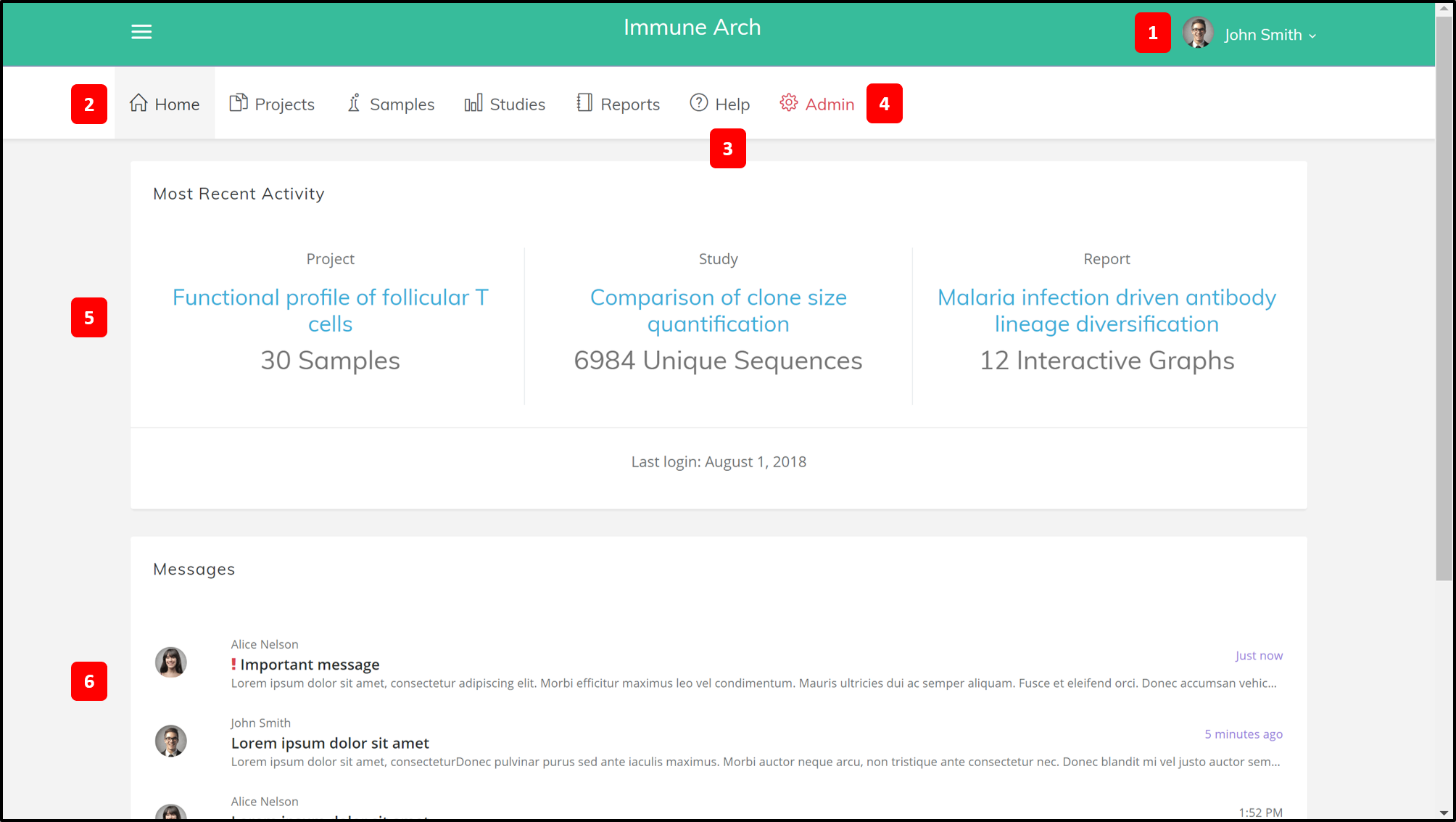Viewport: 1456px width, 822px height.
Task: Expand the John Smith user dropdown arrow
Action: [1312, 36]
